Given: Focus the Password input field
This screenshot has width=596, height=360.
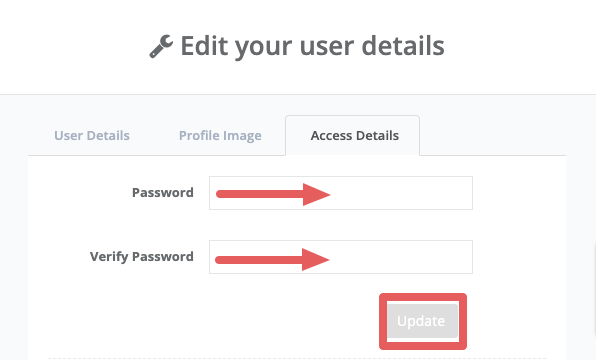Looking at the screenshot, I should tap(341, 193).
